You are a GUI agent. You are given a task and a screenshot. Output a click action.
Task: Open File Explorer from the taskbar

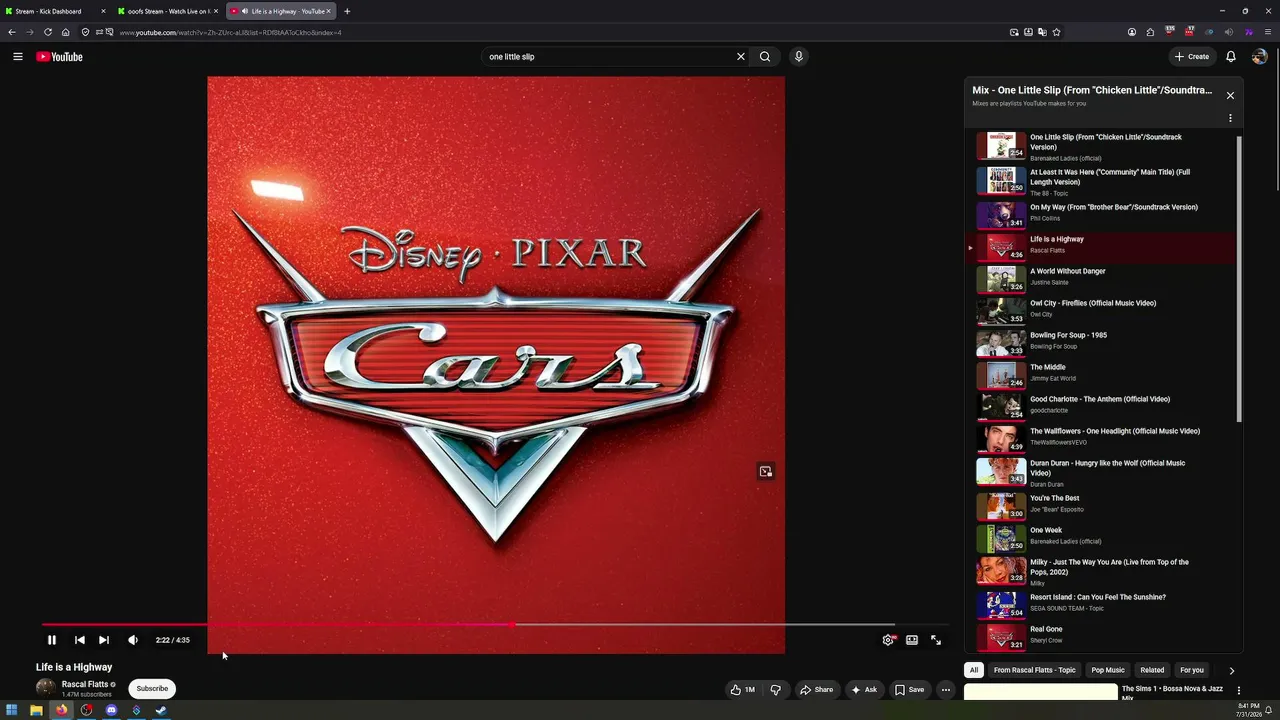(x=36, y=711)
